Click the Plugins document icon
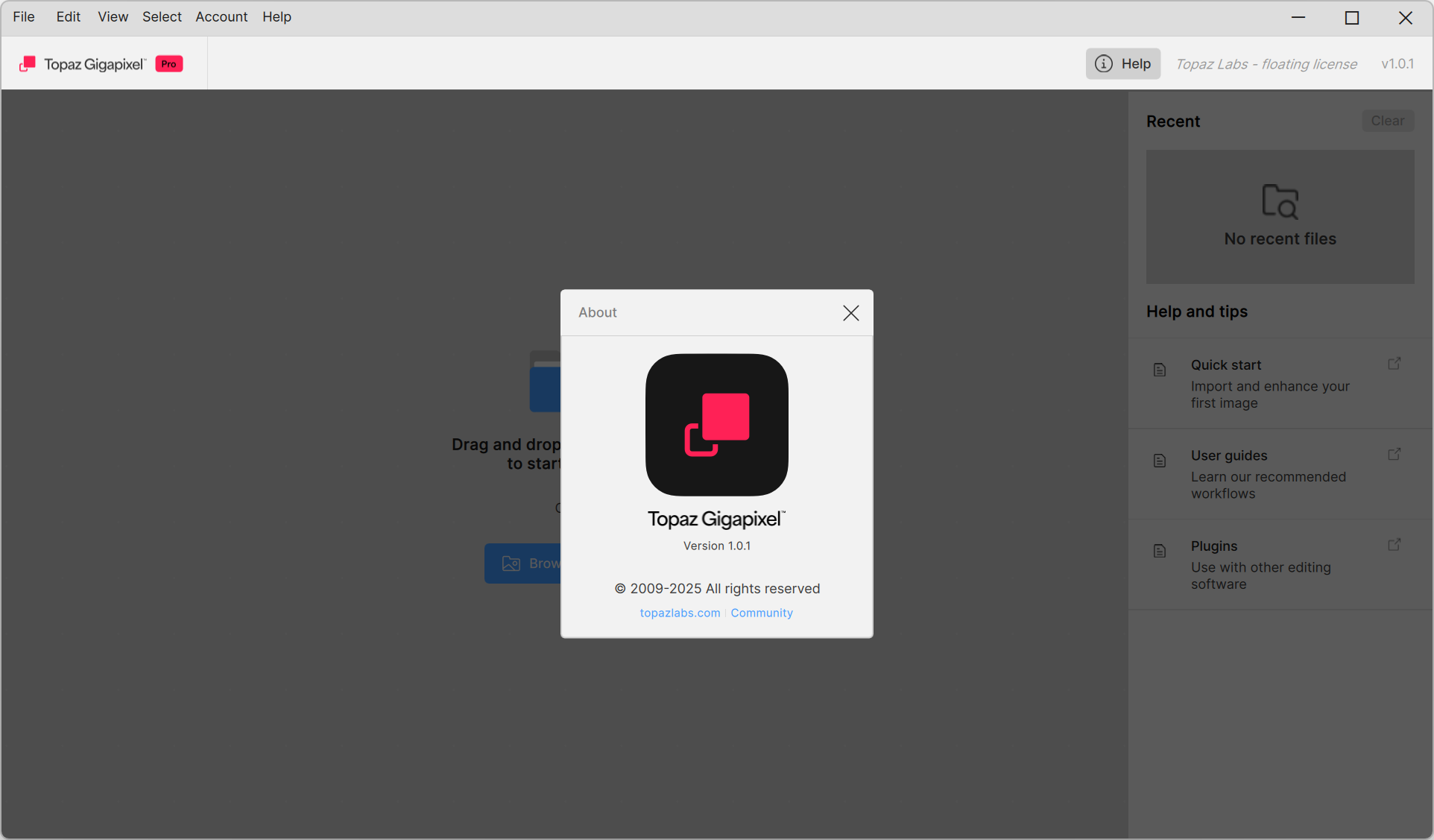The image size is (1434, 840). point(1160,551)
